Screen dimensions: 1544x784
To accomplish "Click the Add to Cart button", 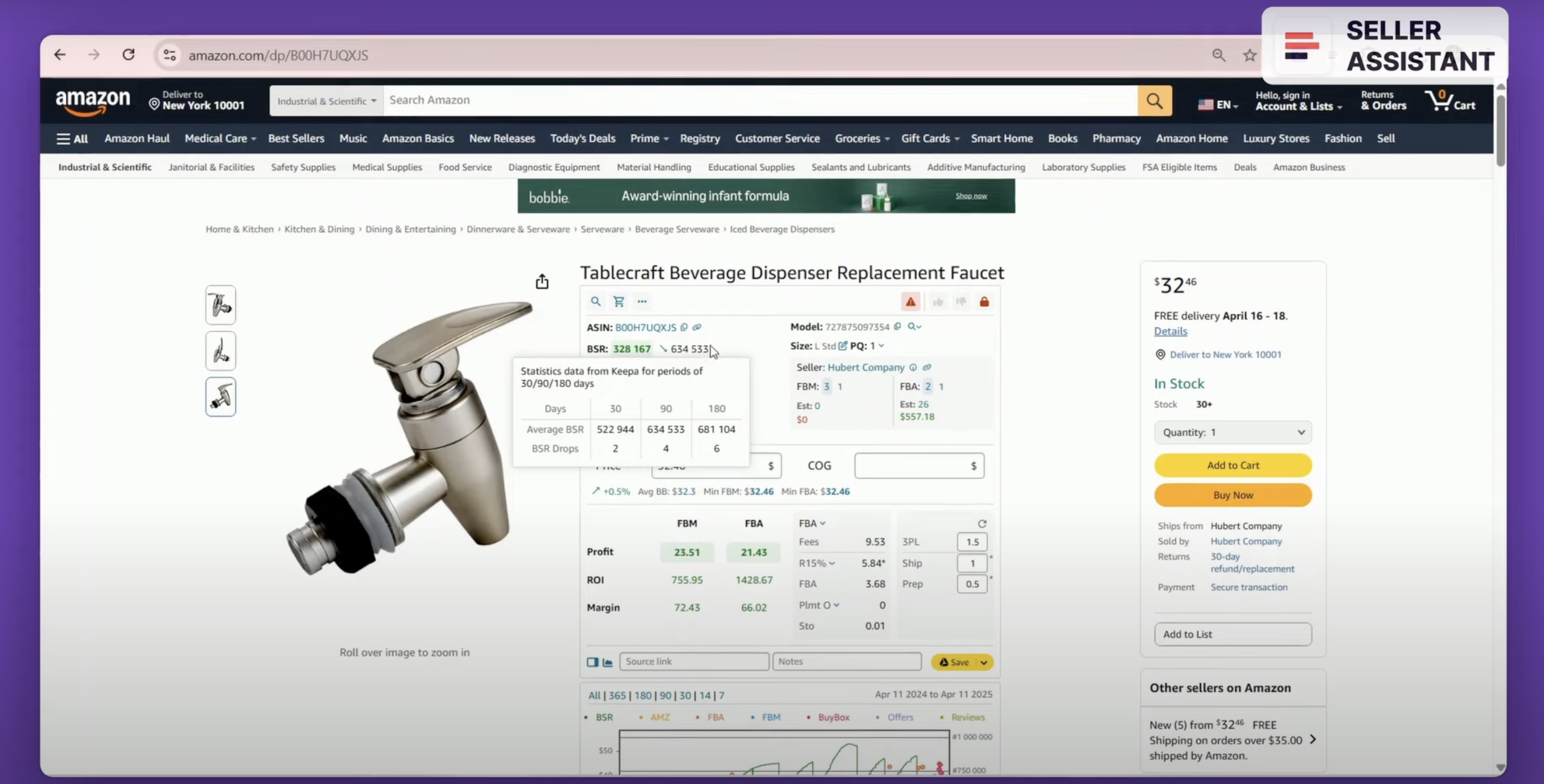I will pos(1233,465).
